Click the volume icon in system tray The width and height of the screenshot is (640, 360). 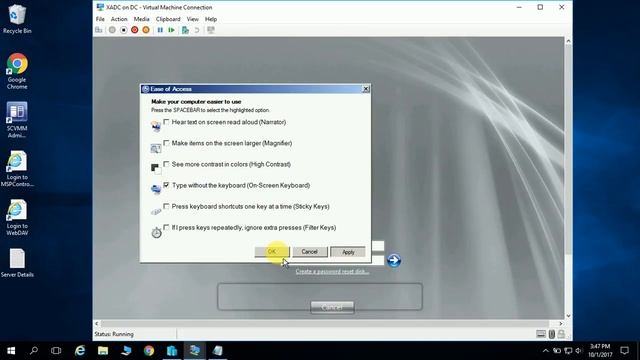point(578,351)
